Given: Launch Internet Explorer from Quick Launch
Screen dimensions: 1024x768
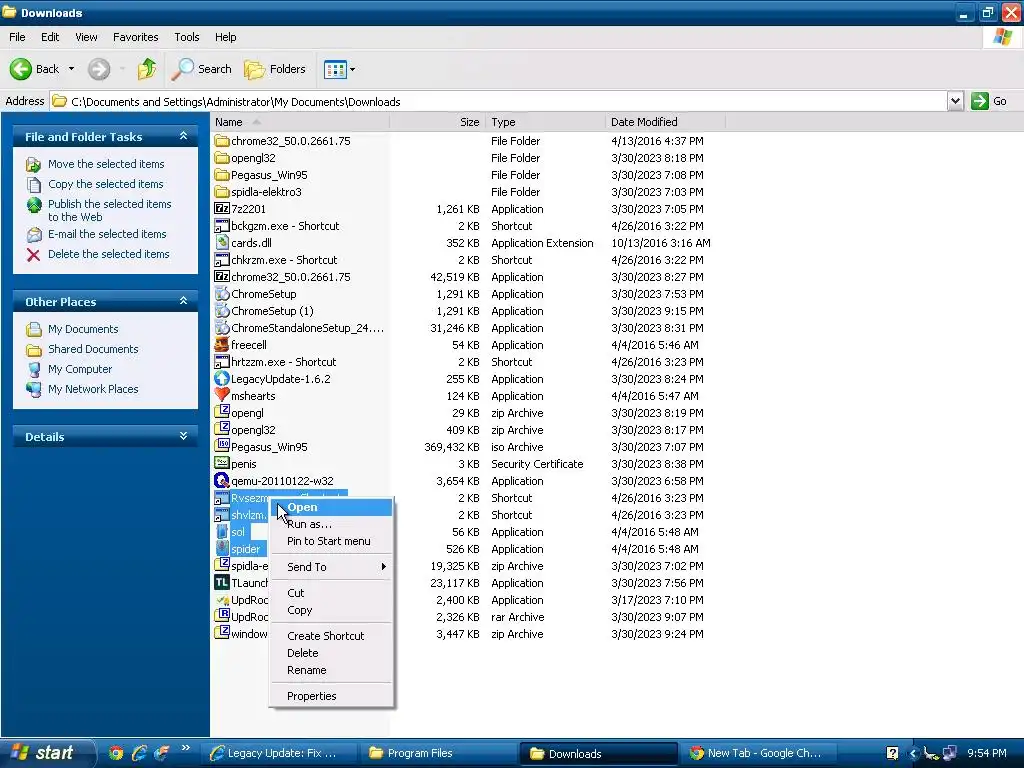Looking at the screenshot, I should 138,753.
